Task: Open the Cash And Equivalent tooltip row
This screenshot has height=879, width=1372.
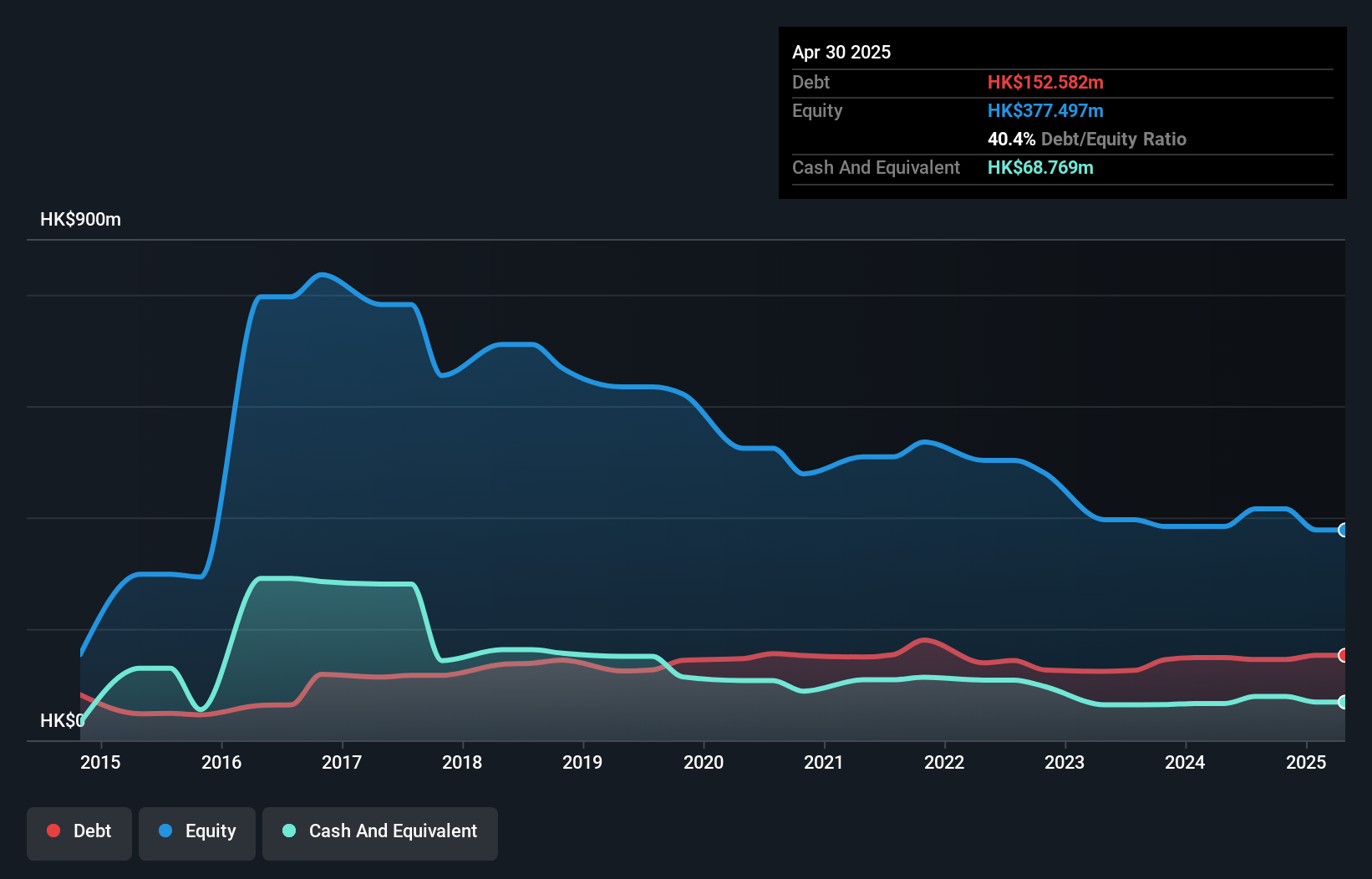Action: point(876,167)
